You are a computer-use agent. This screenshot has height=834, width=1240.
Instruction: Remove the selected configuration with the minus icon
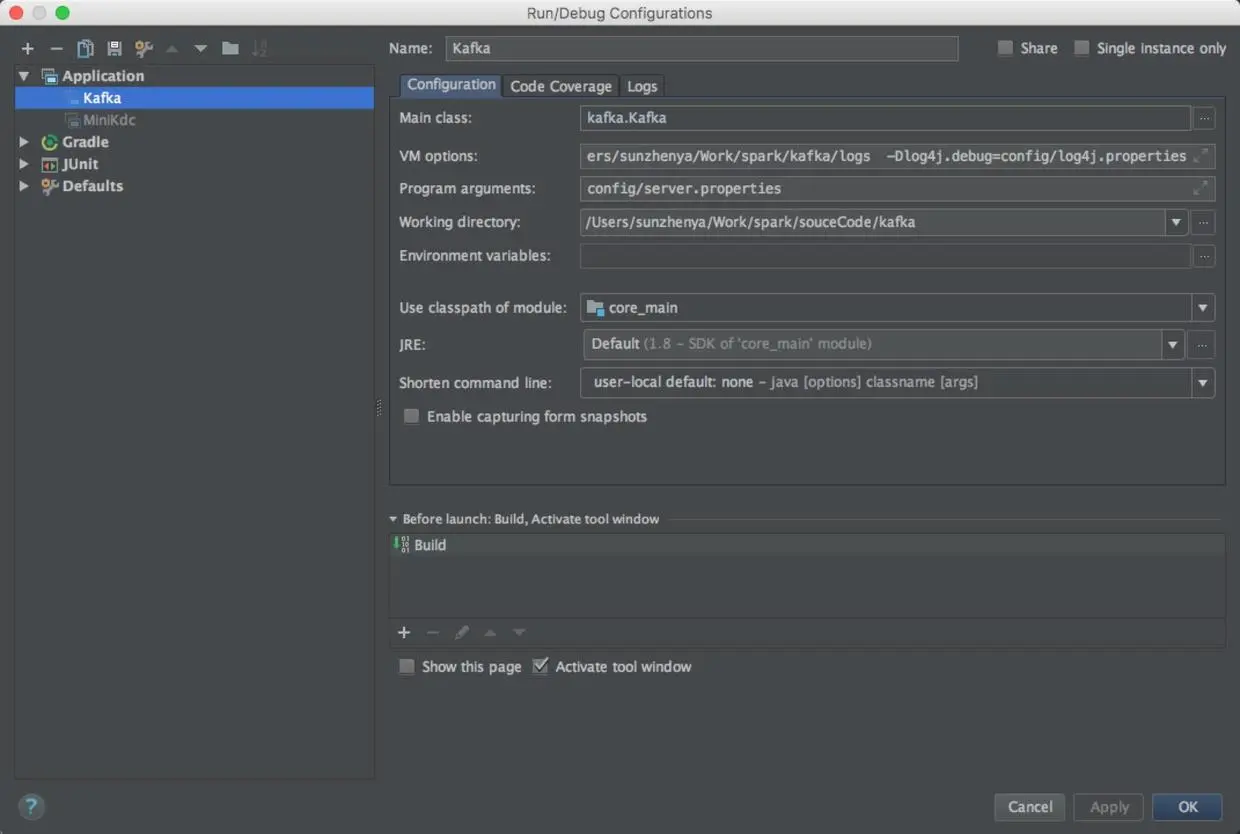click(56, 48)
